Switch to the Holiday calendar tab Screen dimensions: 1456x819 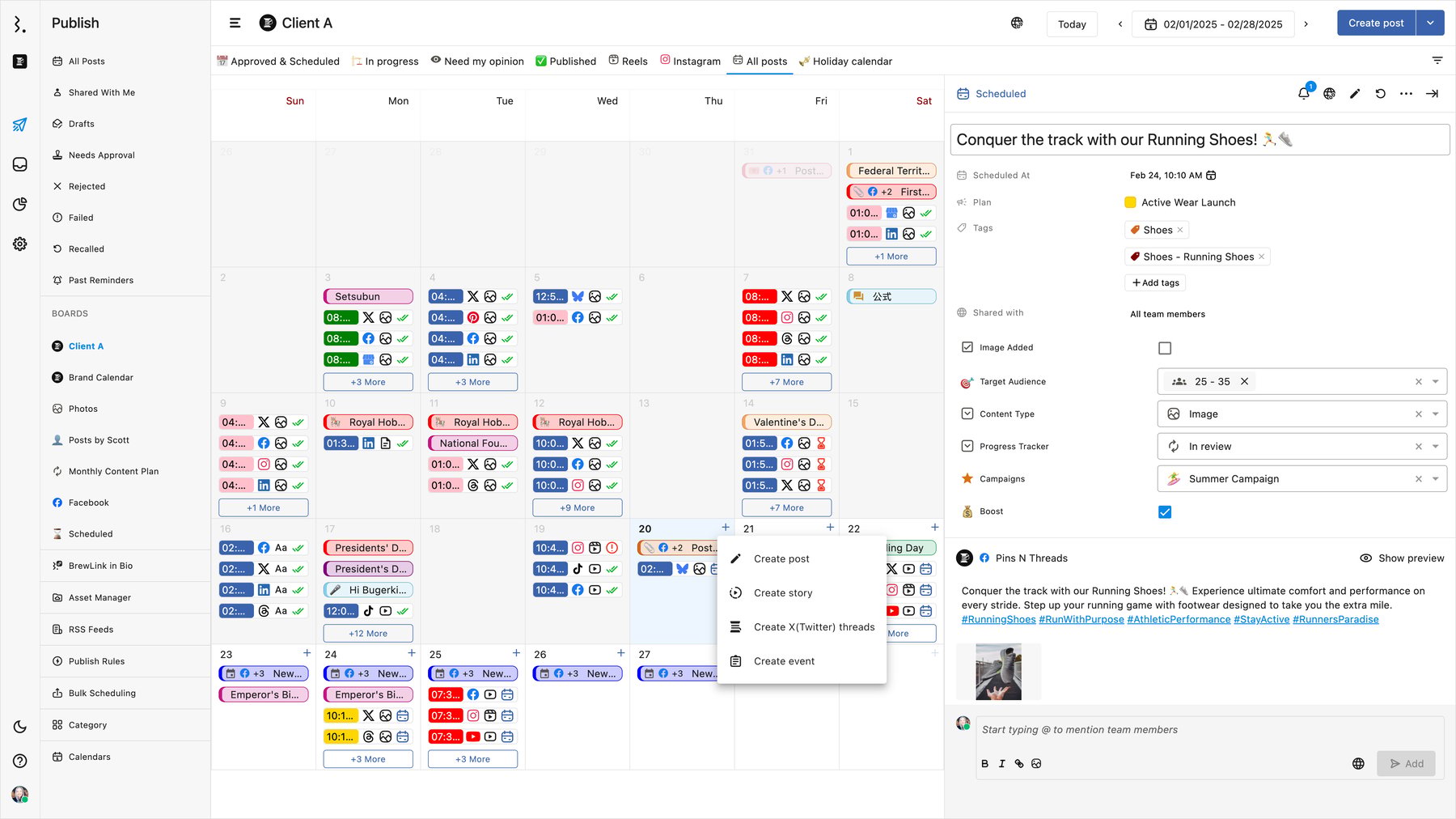click(x=844, y=62)
